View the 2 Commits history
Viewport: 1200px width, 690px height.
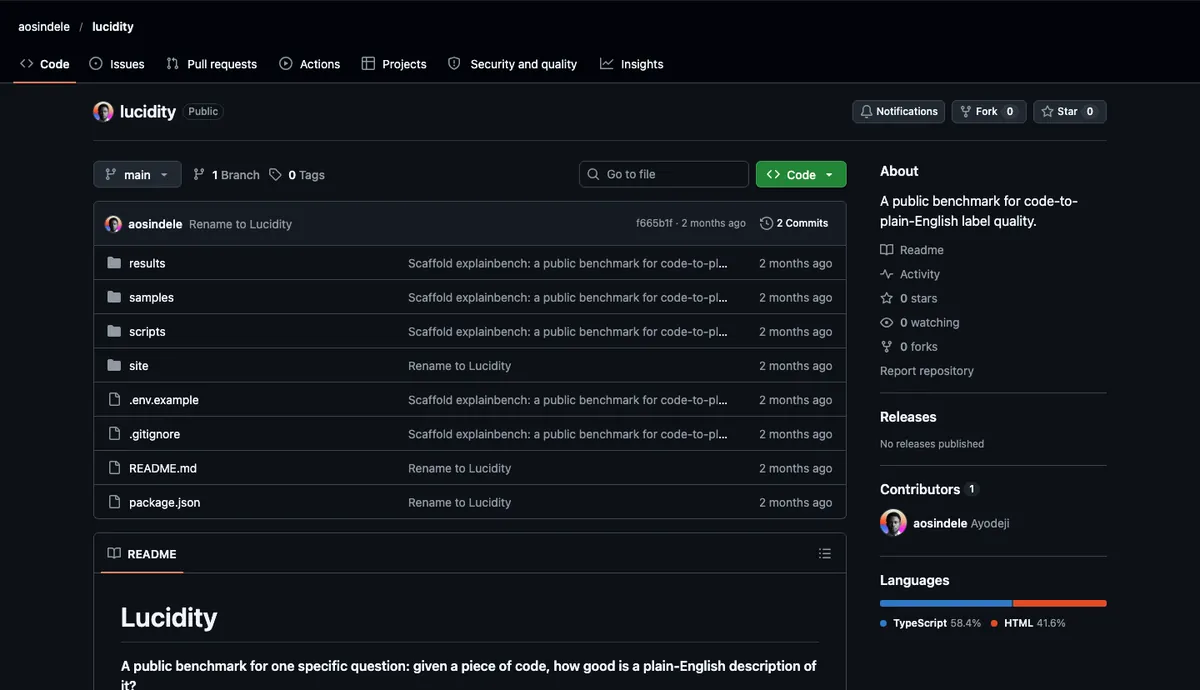pos(794,223)
